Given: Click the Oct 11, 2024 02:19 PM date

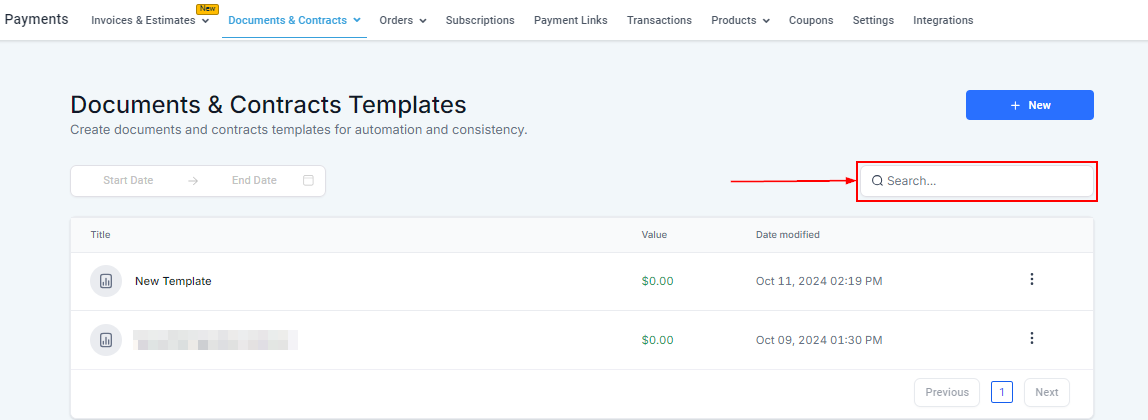Looking at the screenshot, I should coord(819,281).
